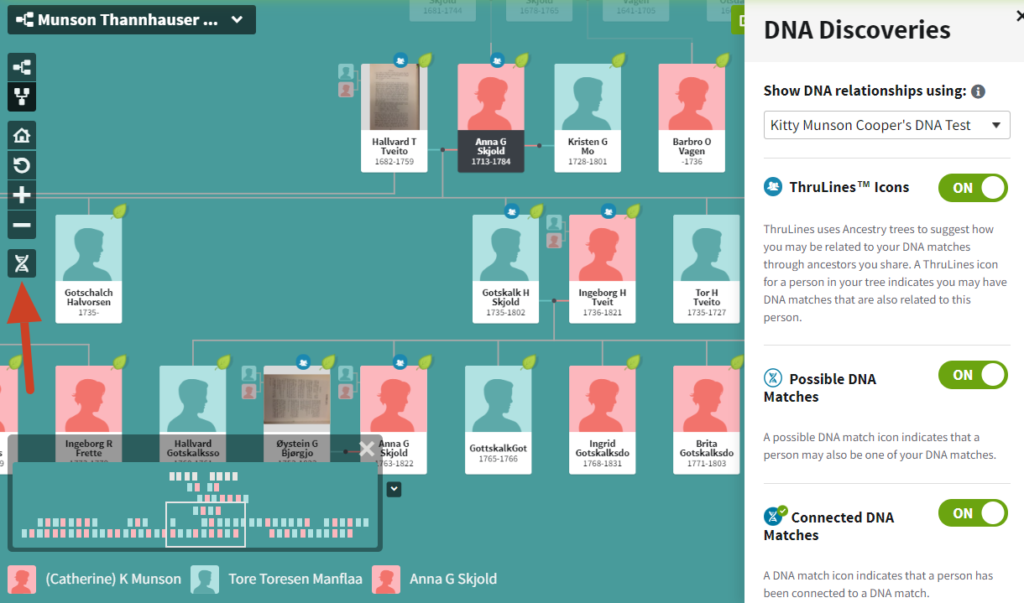This screenshot has height=603, width=1024.
Task: Click parents mini icon left of Hallvard T Tveito
Action: 346,80
